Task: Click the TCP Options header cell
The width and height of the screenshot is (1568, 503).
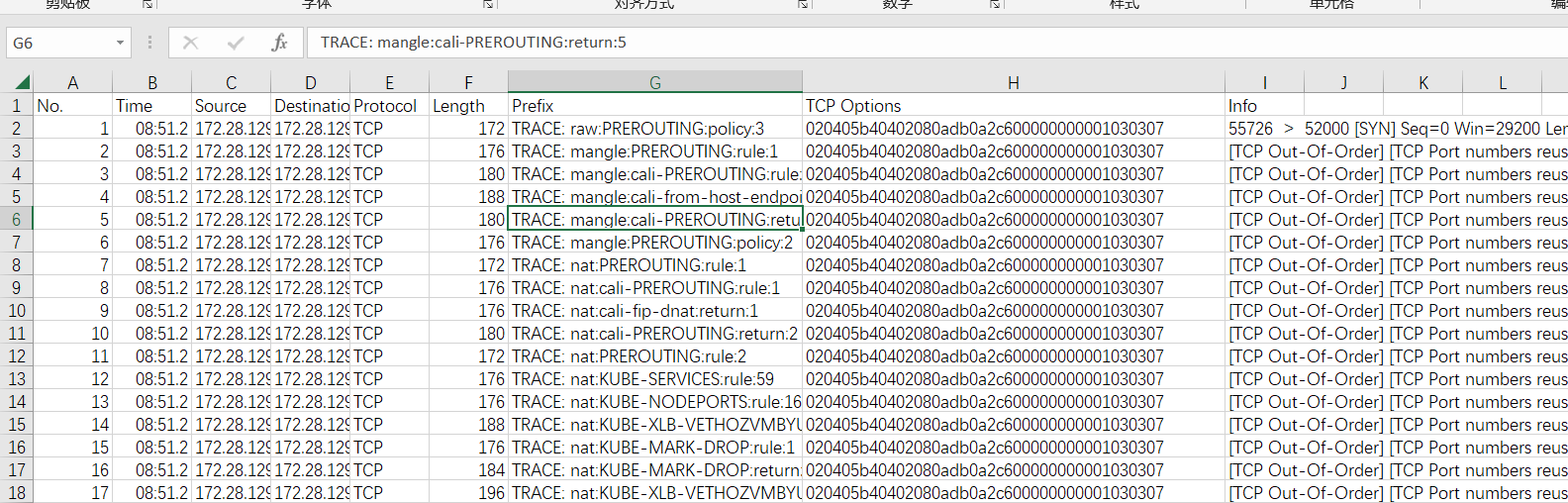Action: pyautogui.click(x=1013, y=106)
